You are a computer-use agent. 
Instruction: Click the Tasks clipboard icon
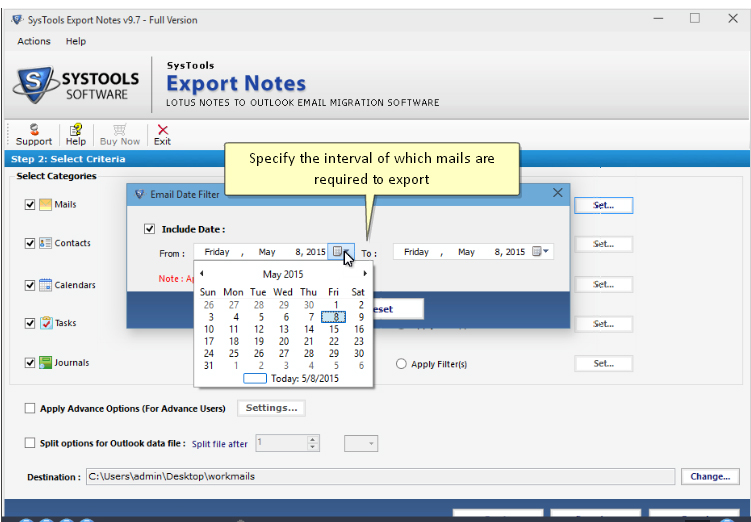[x=46, y=323]
